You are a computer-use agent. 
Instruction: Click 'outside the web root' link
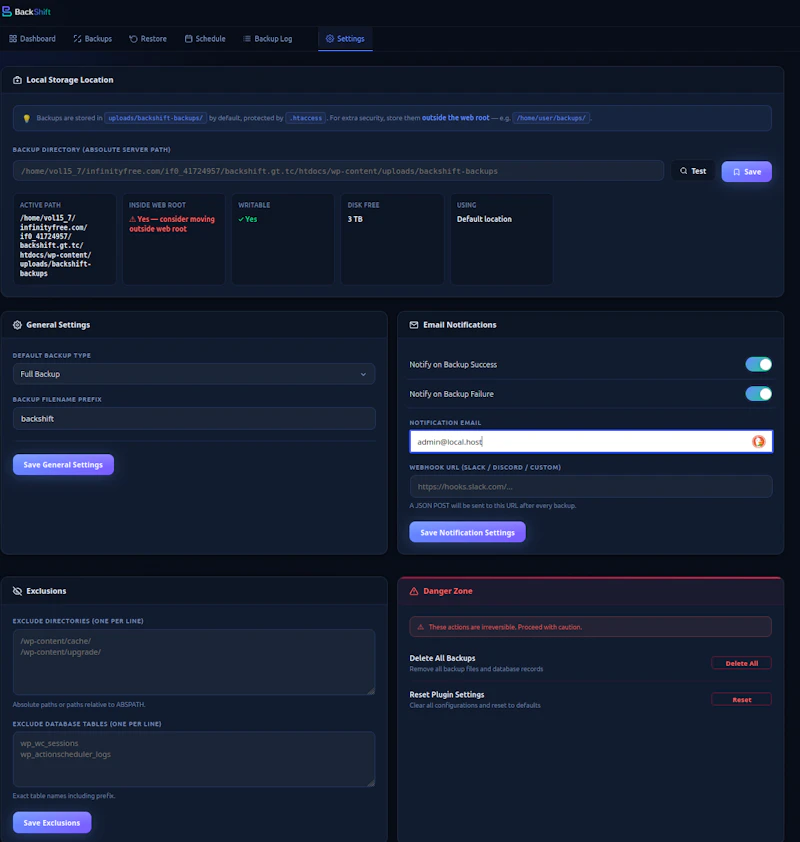tap(455, 118)
